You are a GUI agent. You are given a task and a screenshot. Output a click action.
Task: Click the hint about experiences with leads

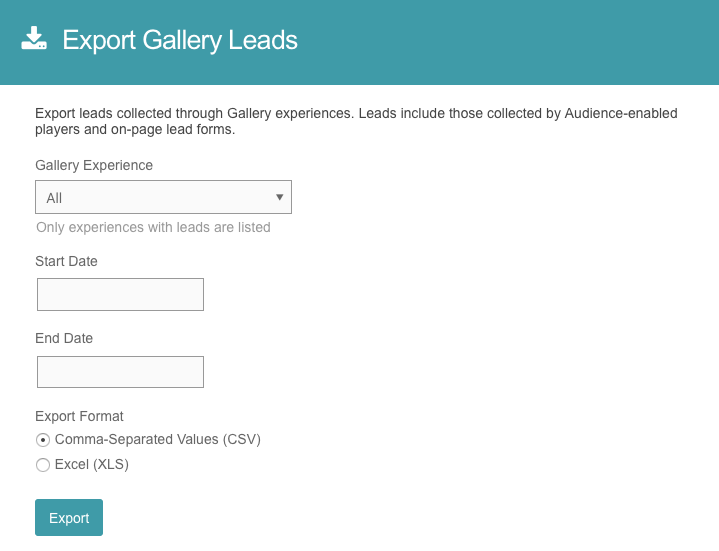tap(153, 227)
